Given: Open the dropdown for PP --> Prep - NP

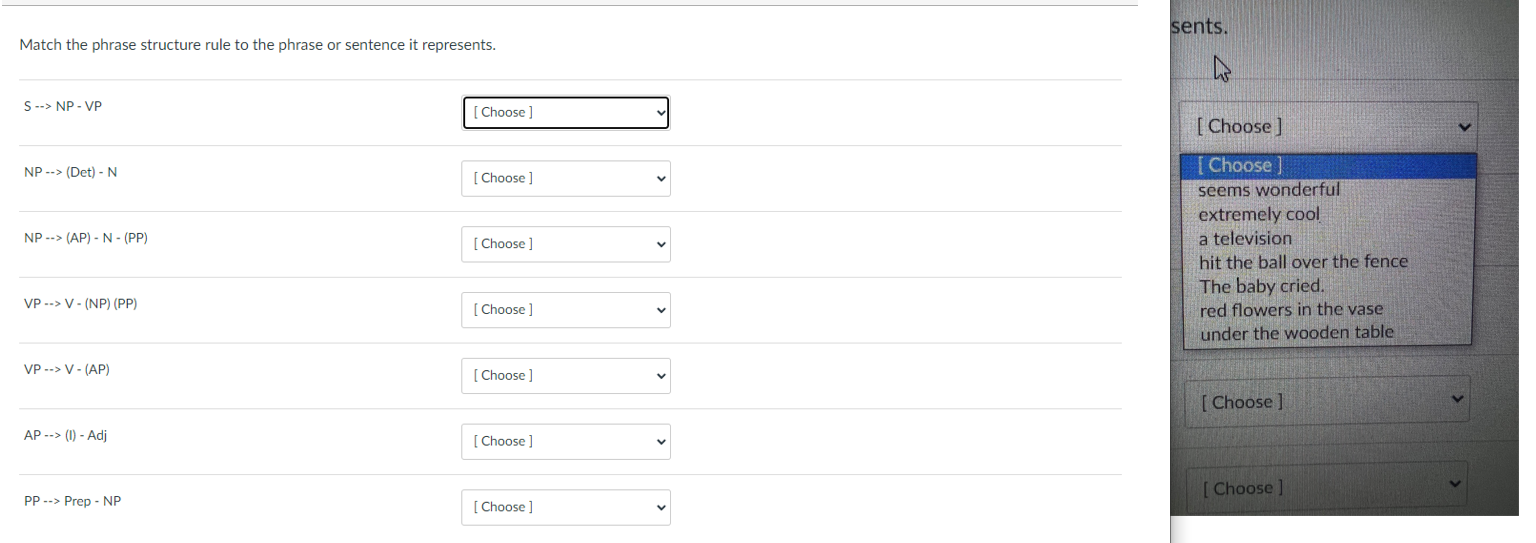Looking at the screenshot, I should pyautogui.click(x=566, y=507).
